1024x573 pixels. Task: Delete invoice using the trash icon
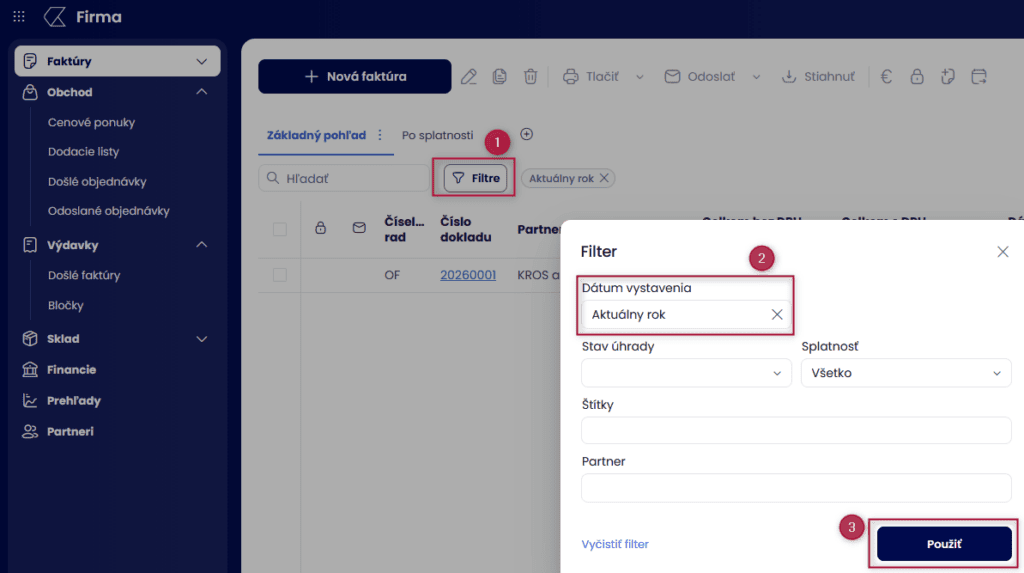(x=530, y=77)
